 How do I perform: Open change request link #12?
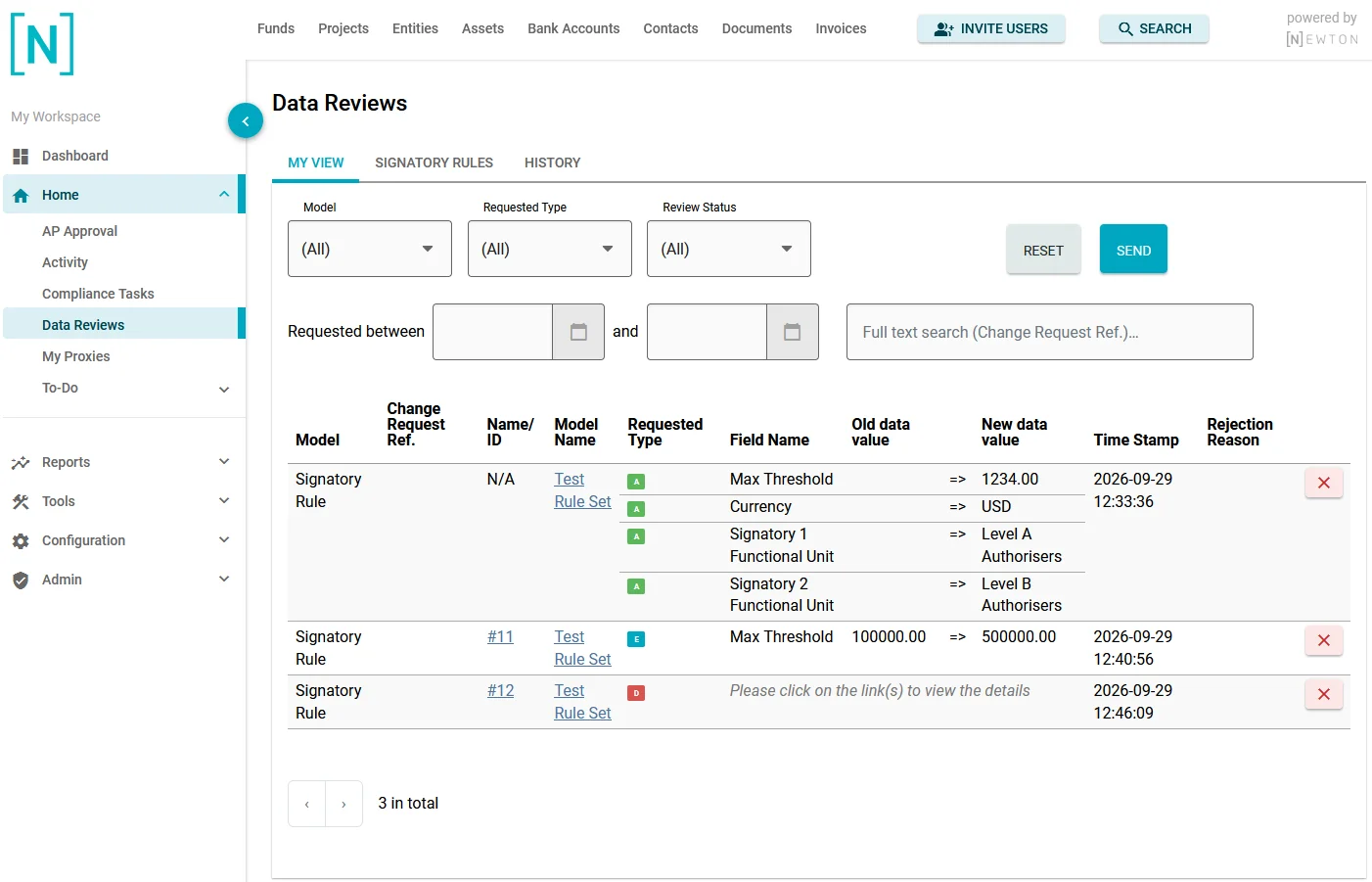point(500,690)
